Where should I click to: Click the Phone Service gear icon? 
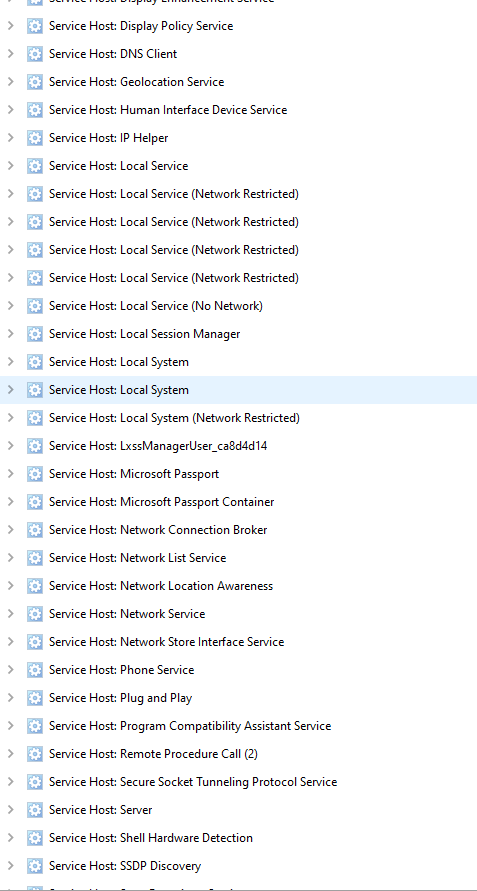[x=35, y=670]
